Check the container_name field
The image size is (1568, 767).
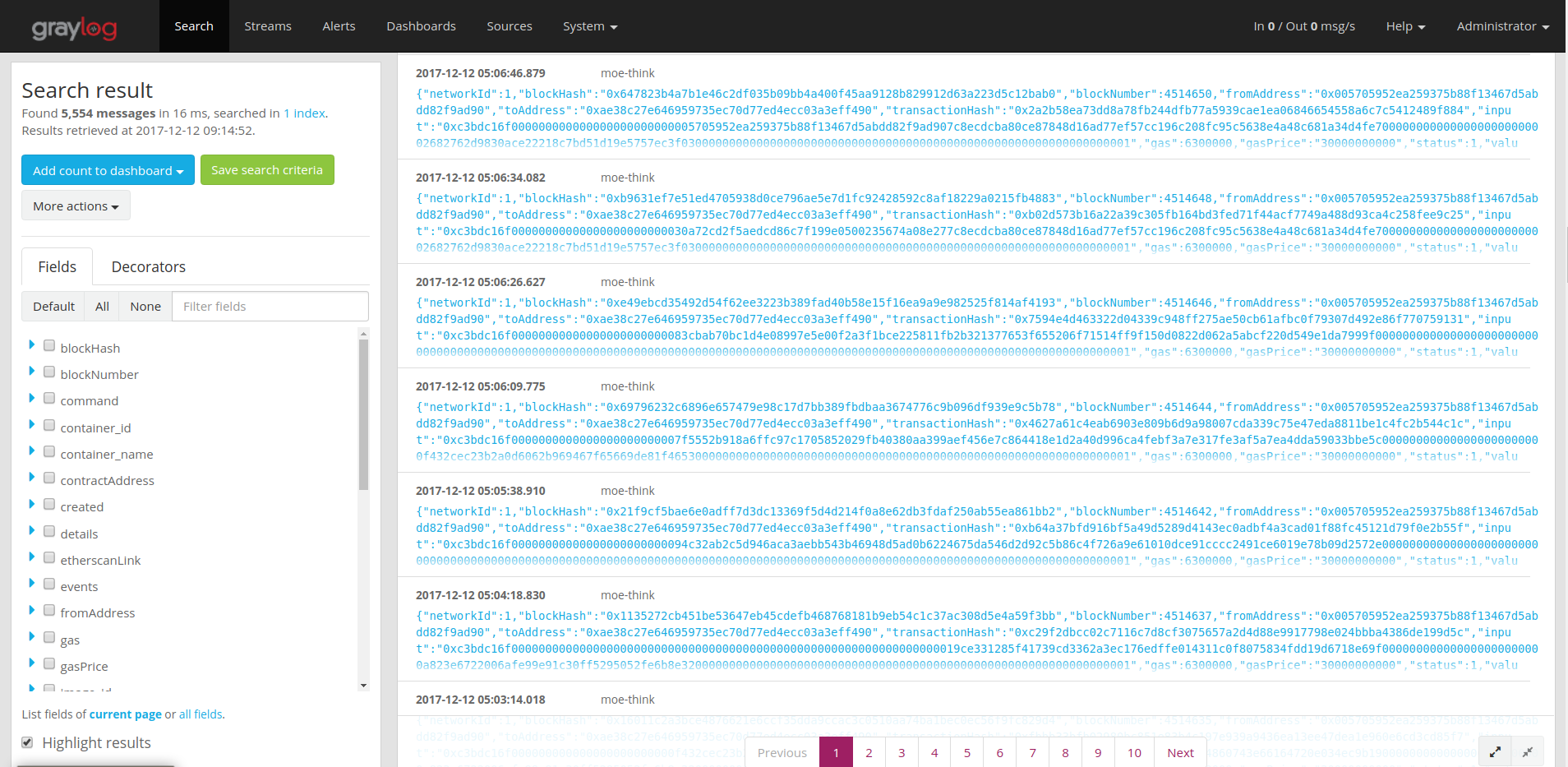coord(49,452)
